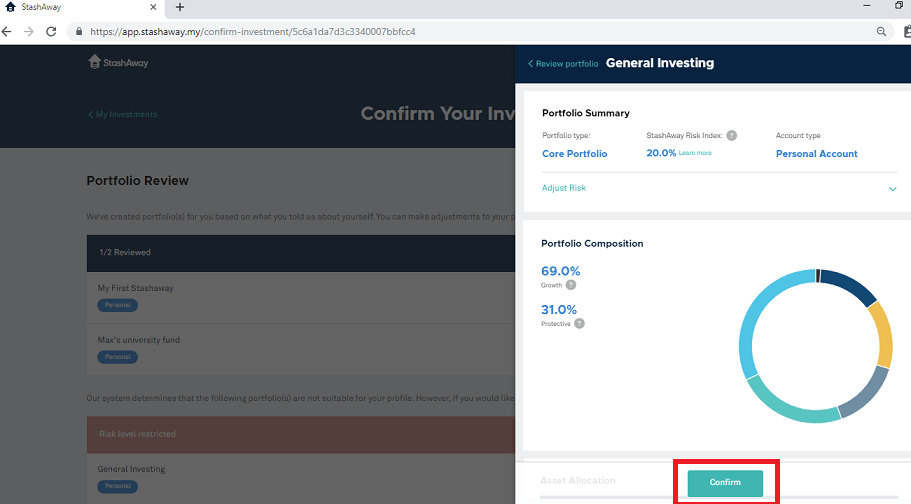Screen dimensions: 911x504
Task: Select General Investing row in background list
Action: pyautogui.click(x=301, y=478)
